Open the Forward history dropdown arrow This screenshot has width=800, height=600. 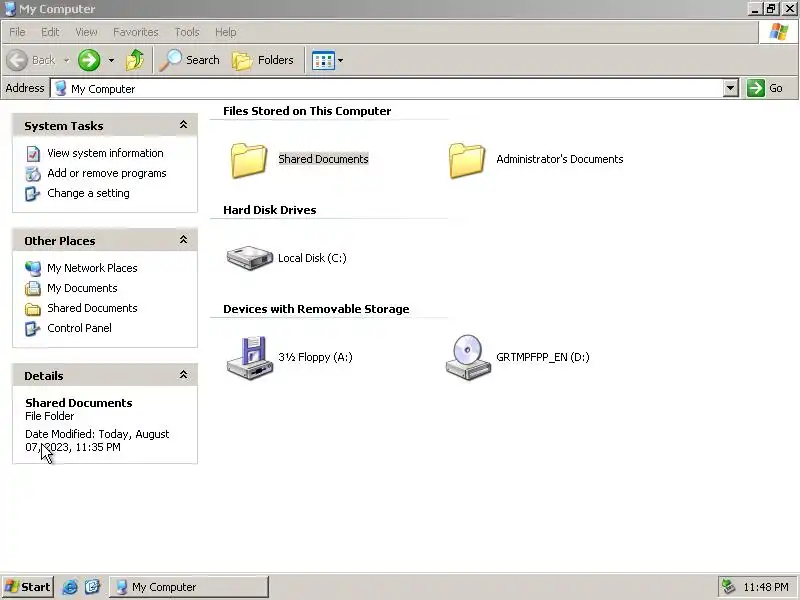(x=111, y=61)
